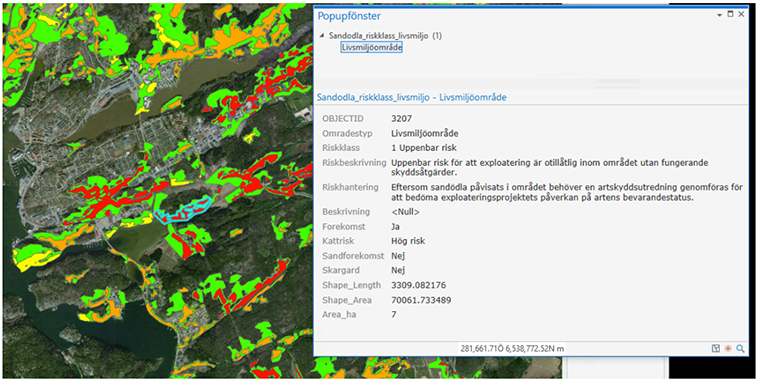Click the OBJECTID value 3207

click(x=402, y=119)
